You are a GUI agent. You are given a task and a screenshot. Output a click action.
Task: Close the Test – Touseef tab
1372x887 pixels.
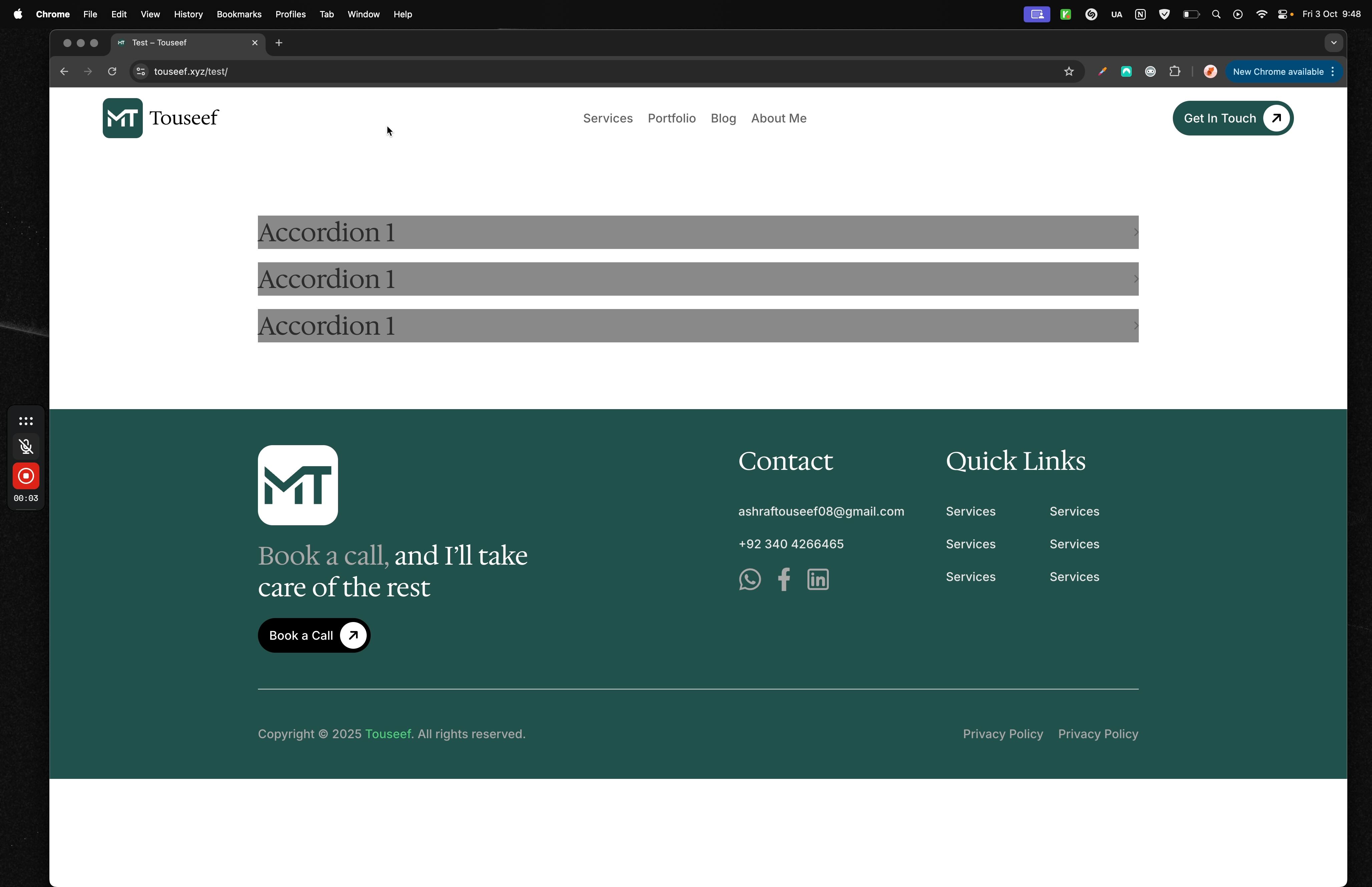255,43
